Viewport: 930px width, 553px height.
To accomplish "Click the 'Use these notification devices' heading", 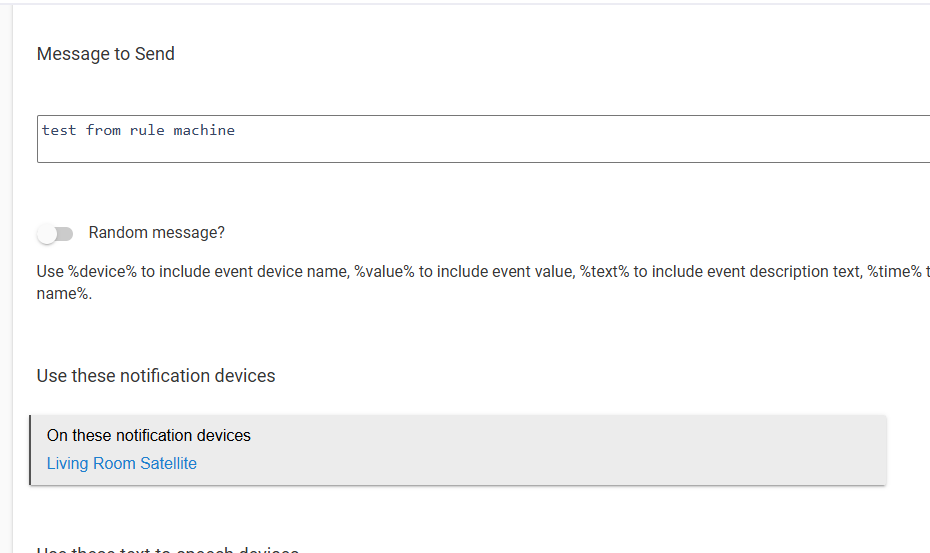I will (156, 376).
